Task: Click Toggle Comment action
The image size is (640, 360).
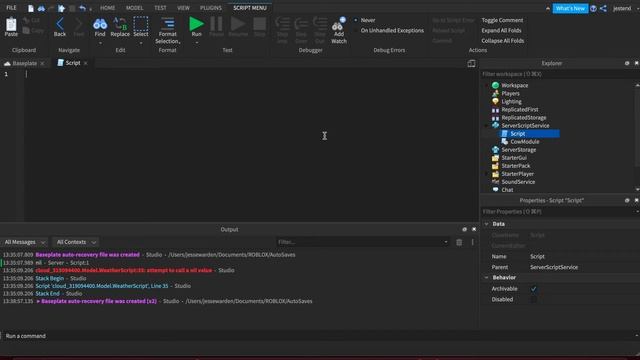Action: 502,20
